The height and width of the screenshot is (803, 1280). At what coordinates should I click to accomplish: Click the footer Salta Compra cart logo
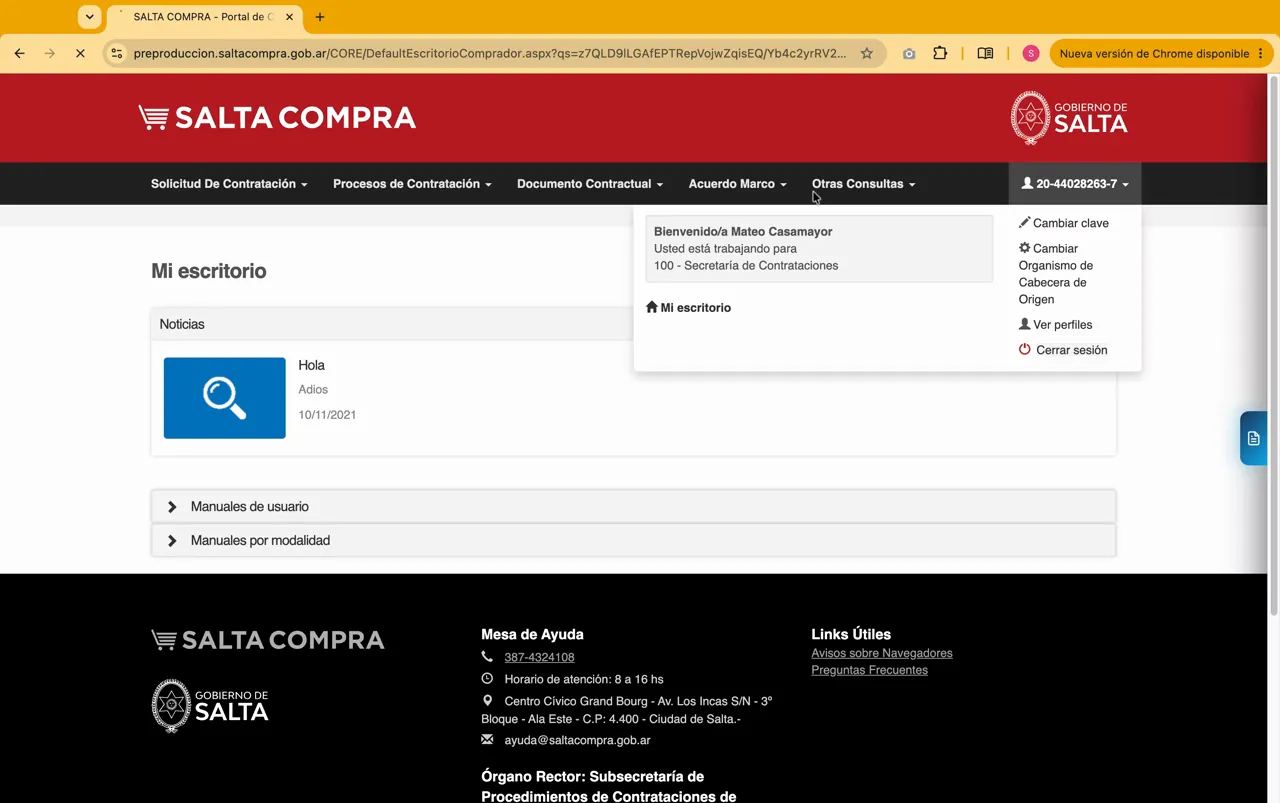(268, 640)
